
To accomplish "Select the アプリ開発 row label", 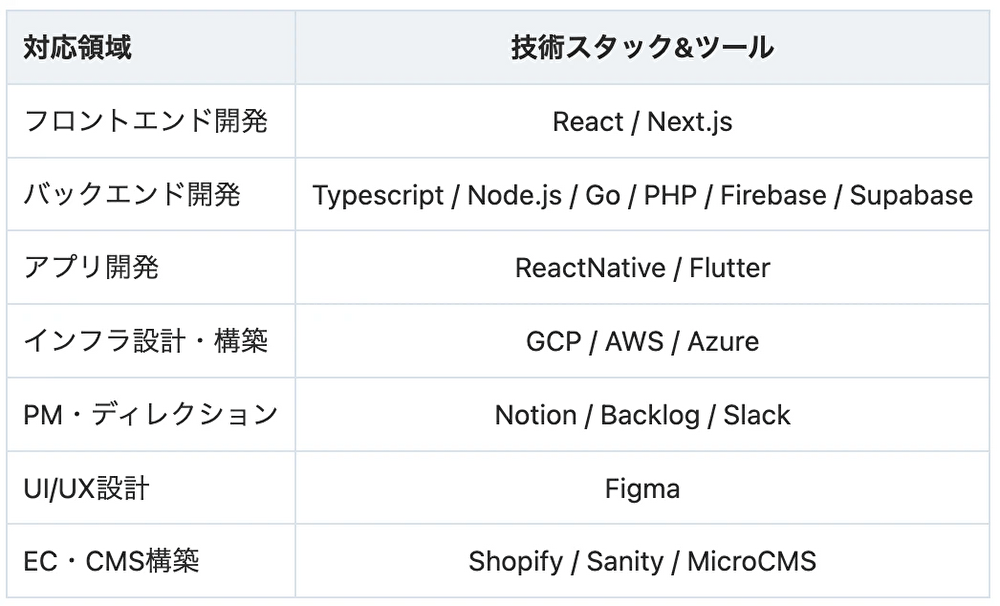I will click(x=91, y=268).
